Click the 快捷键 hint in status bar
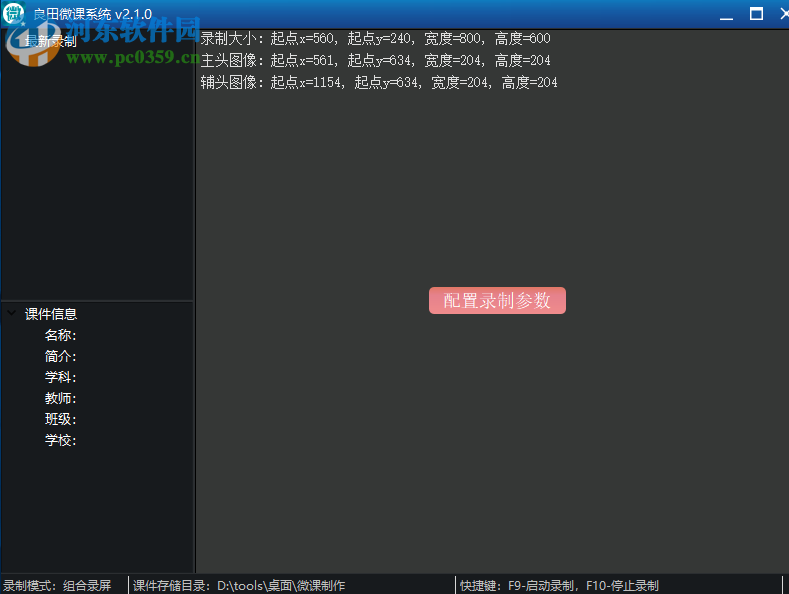The height and width of the screenshot is (594, 789). click(559, 585)
